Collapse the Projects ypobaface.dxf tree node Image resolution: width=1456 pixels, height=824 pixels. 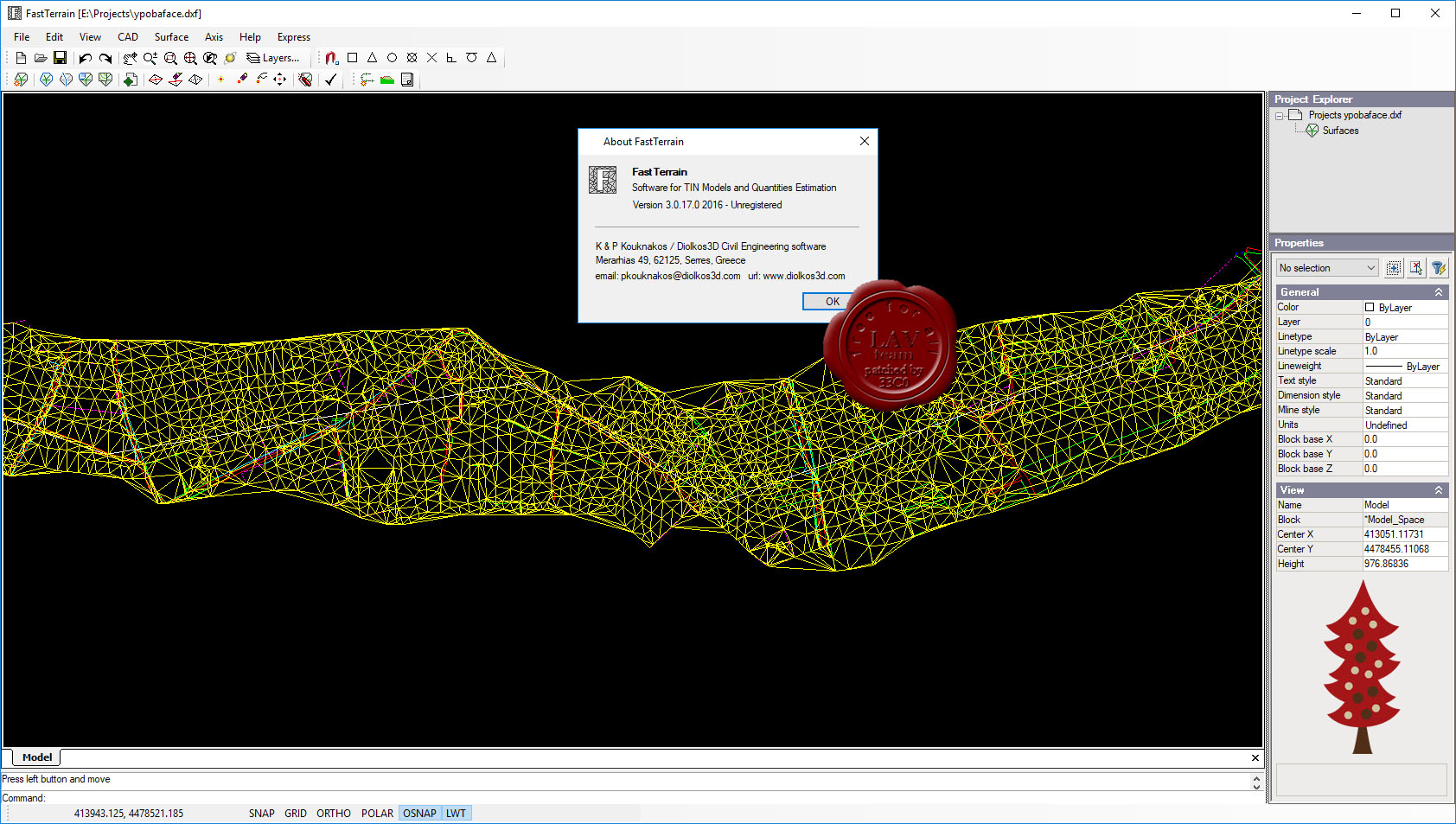pyautogui.click(x=1280, y=116)
